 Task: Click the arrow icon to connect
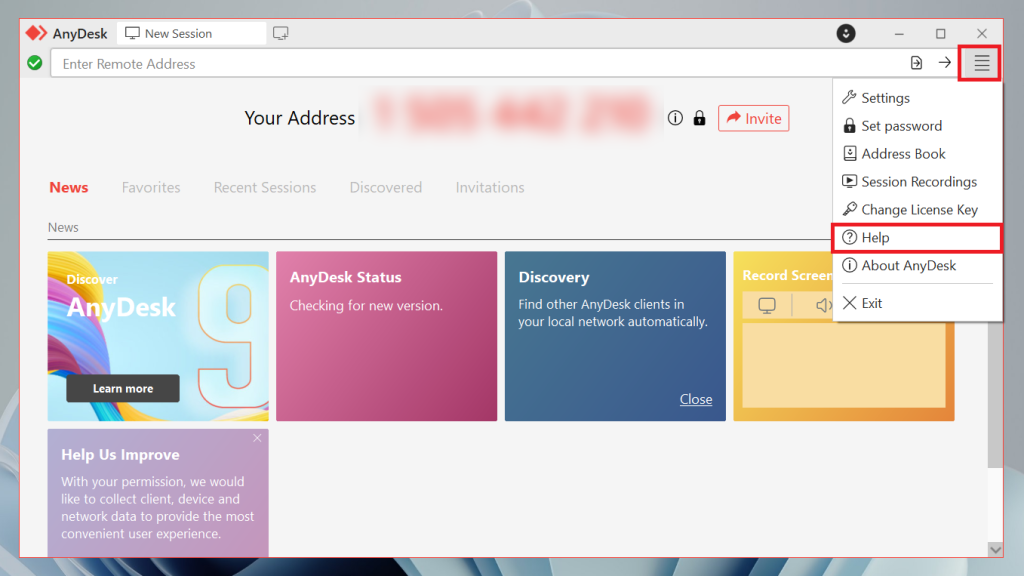(x=944, y=63)
